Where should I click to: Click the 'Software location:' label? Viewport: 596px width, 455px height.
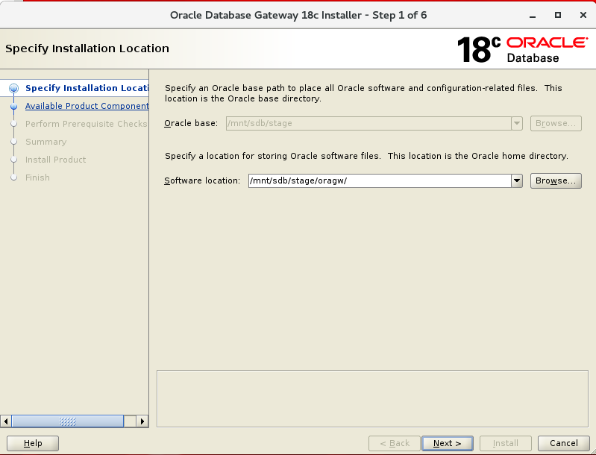pos(202,181)
